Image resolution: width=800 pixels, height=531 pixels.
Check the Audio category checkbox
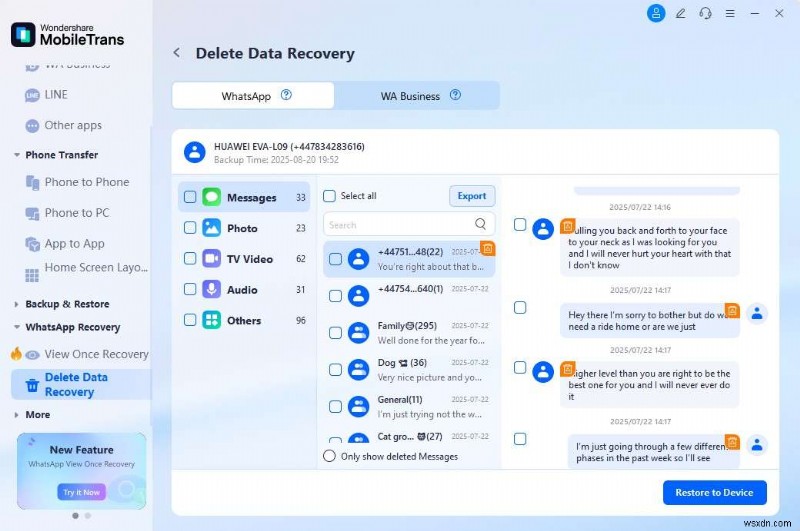(x=190, y=289)
